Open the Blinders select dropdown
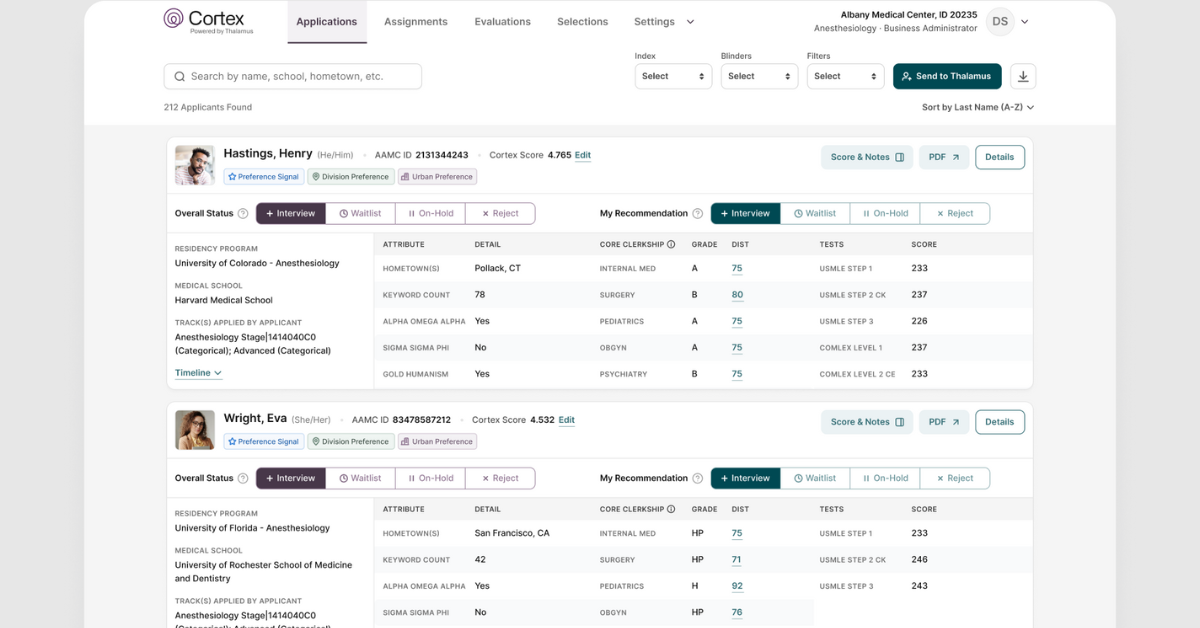This screenshot has height=628, width=1200. 759,76
